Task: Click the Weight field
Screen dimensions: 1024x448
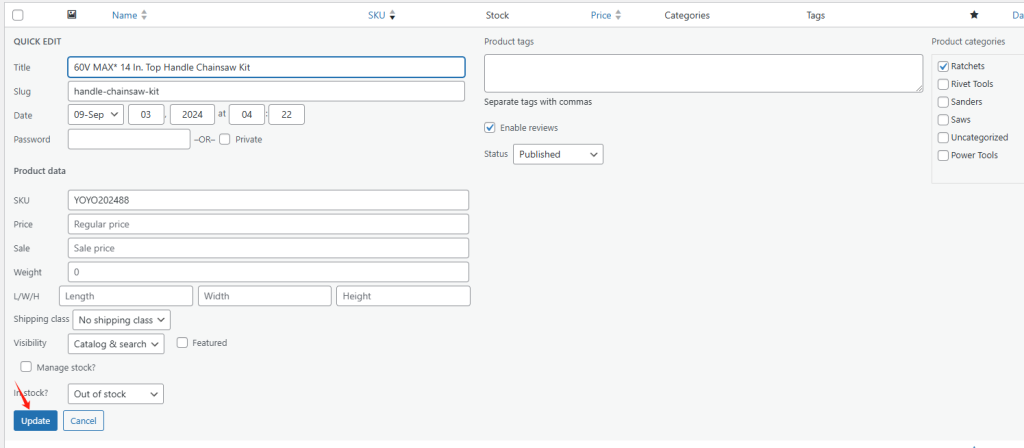Action: pyautogui.click(x=268, y=272)
